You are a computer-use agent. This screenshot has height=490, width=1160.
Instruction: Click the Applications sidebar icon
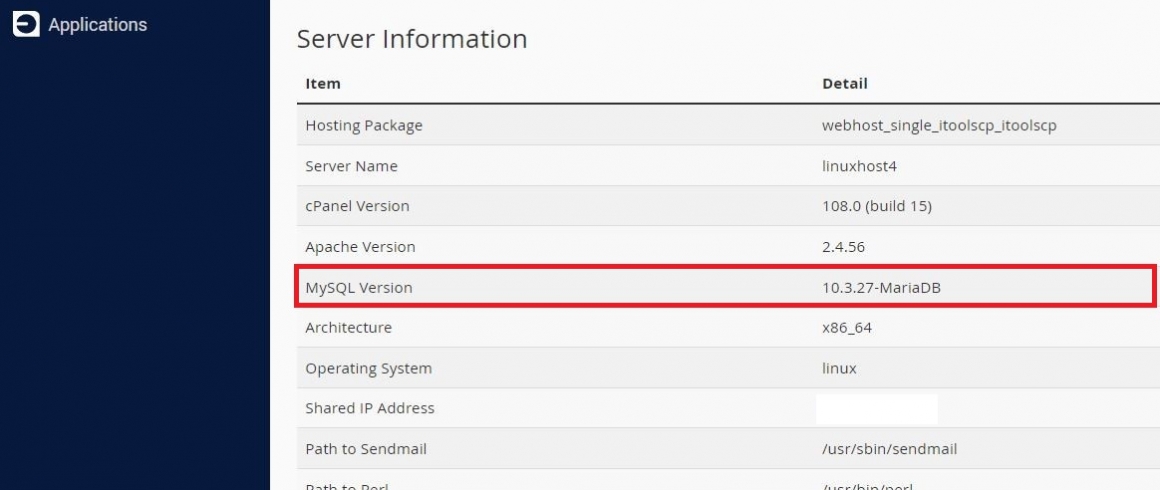point(26,24)
